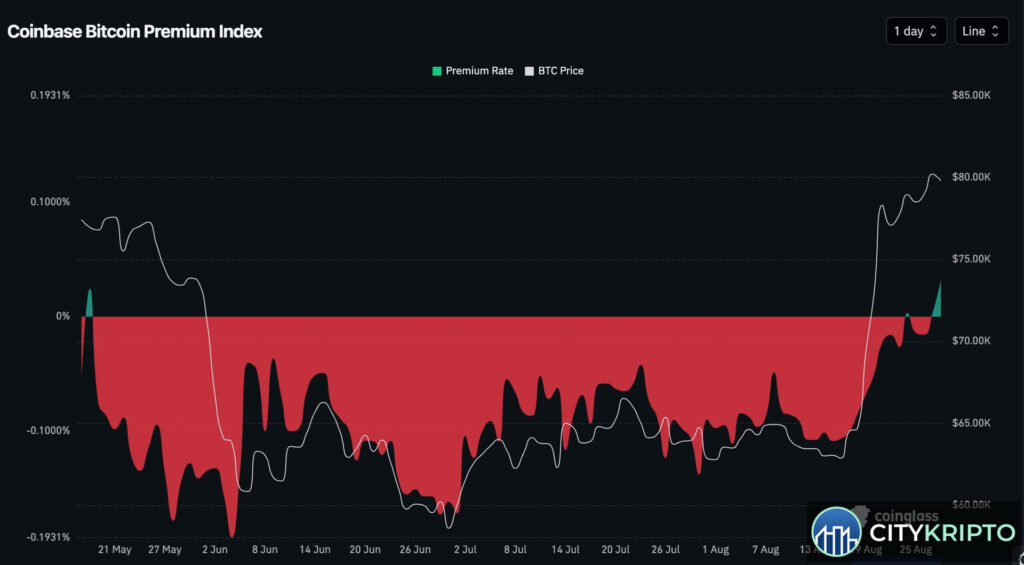Click the 20 Jun date label
The height and width of the screenshot is (565, 1024).
pyautogui.click(x=365, y=550)
